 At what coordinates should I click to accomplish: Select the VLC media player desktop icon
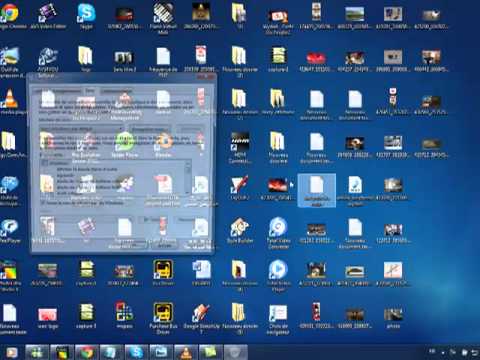coord(10,102)
